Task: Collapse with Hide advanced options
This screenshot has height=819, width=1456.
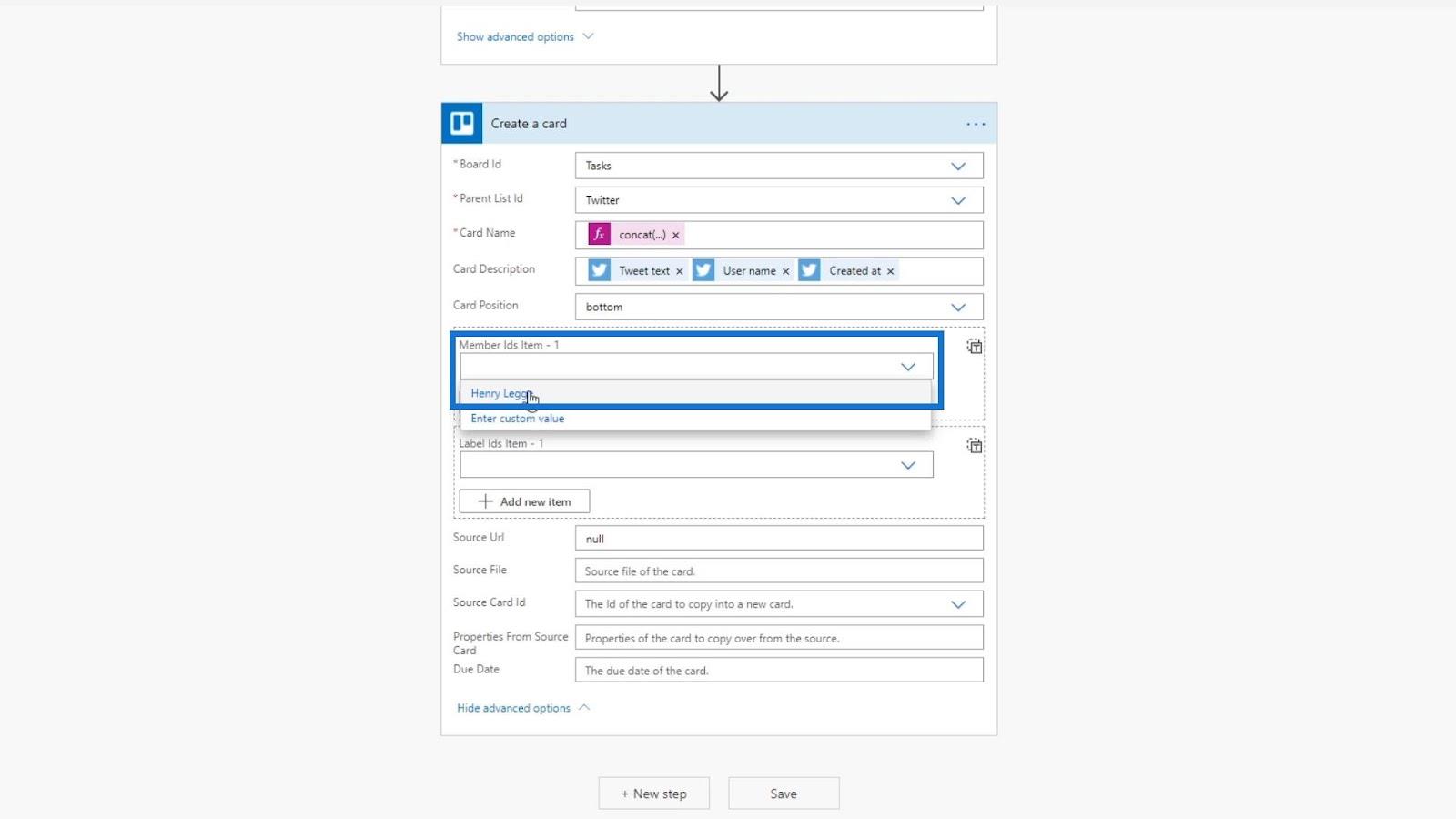Action: (x=523, y=708)
